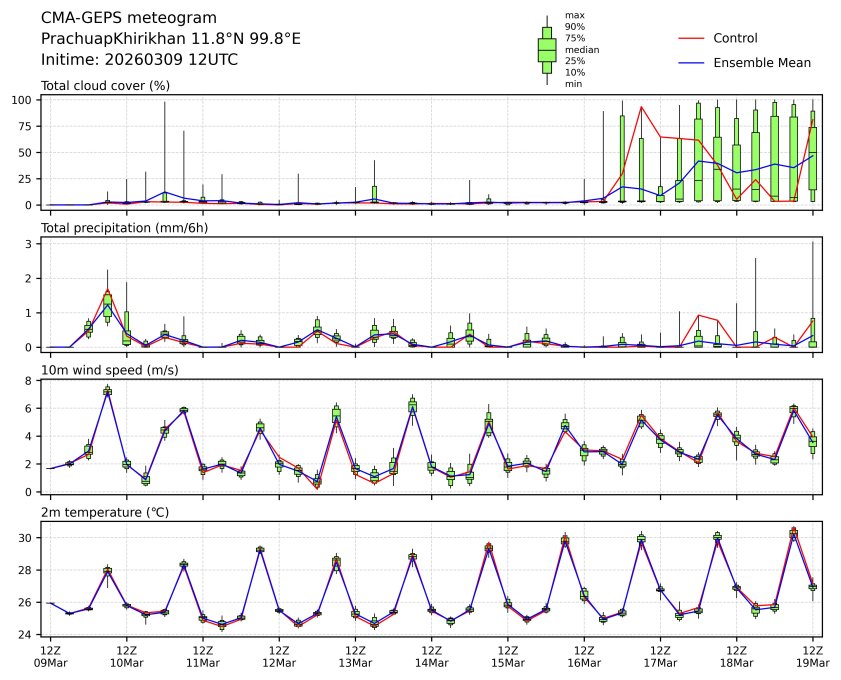Click the "12Z 19Mar" x-axis label
The image size is (841, 680).
[812, 656]
